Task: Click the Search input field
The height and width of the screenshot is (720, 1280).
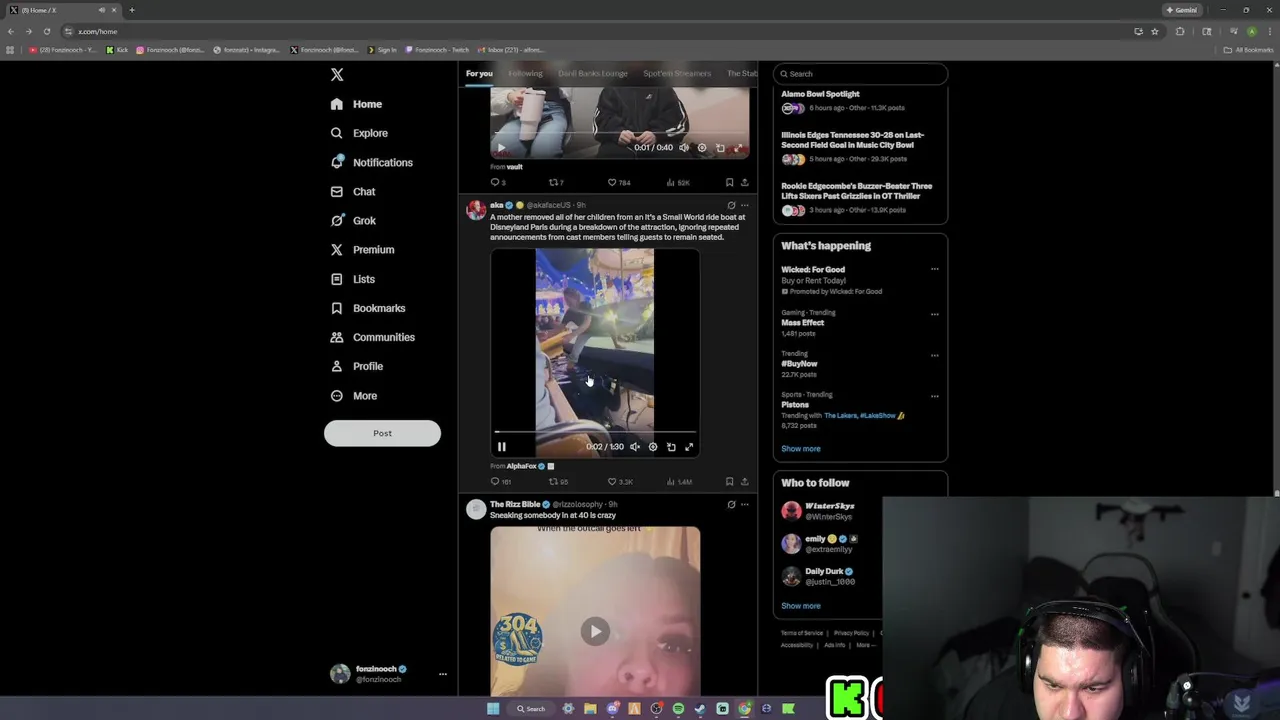Action: point(860,74)
